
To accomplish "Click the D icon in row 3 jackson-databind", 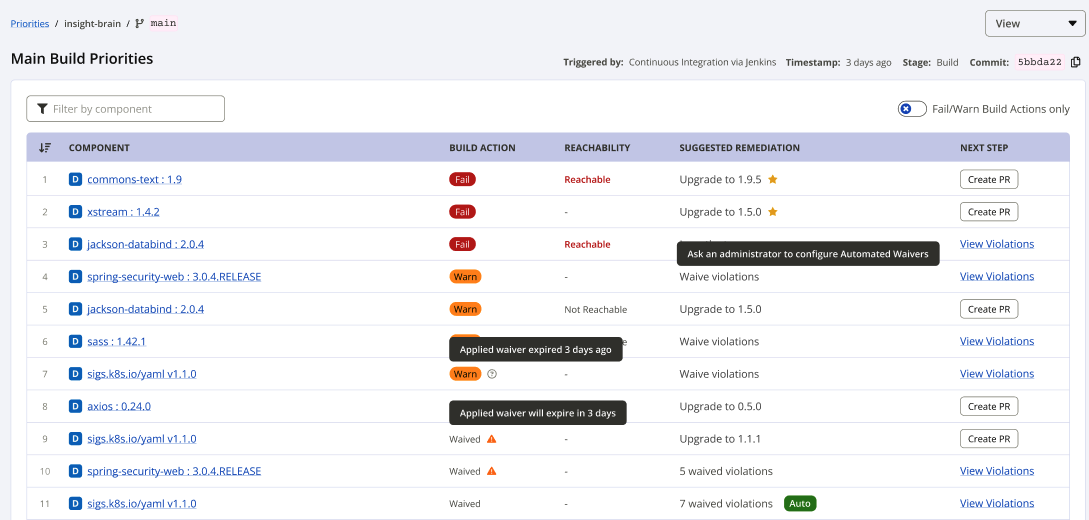I will point(75,244).
